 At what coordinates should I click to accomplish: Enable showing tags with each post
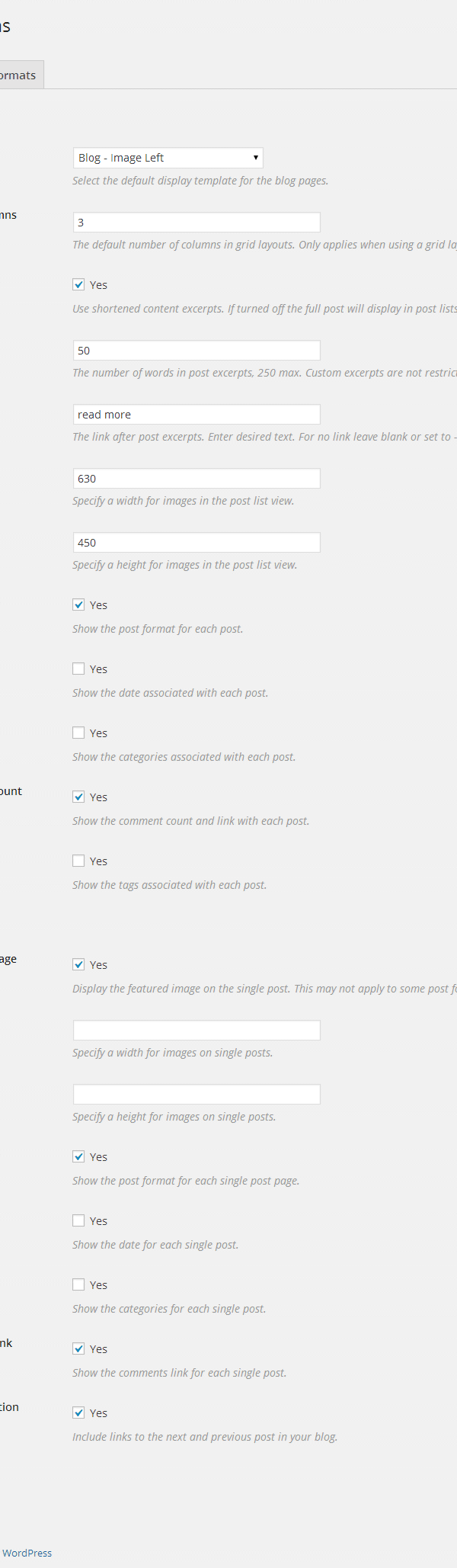point(78,861)
